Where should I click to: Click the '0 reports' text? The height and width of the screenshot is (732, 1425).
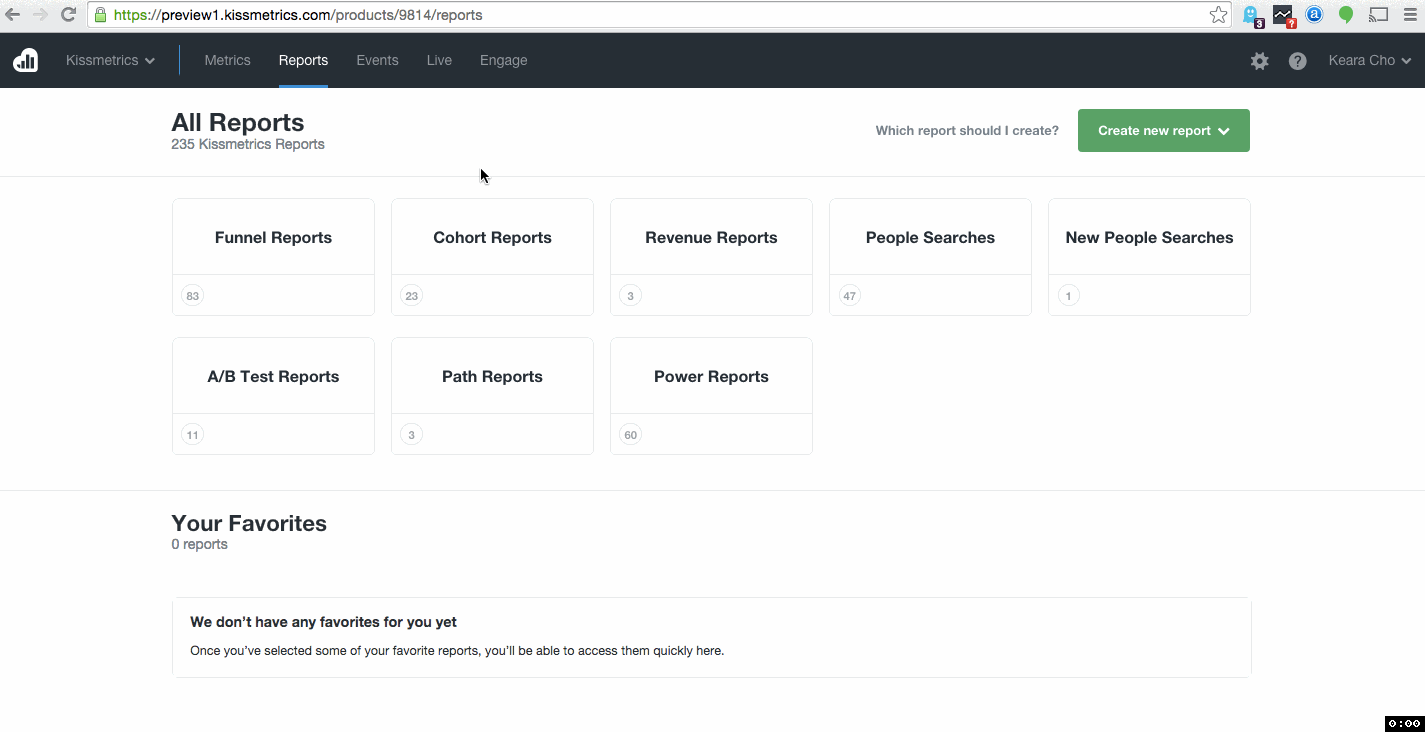[x=199, y=545]
